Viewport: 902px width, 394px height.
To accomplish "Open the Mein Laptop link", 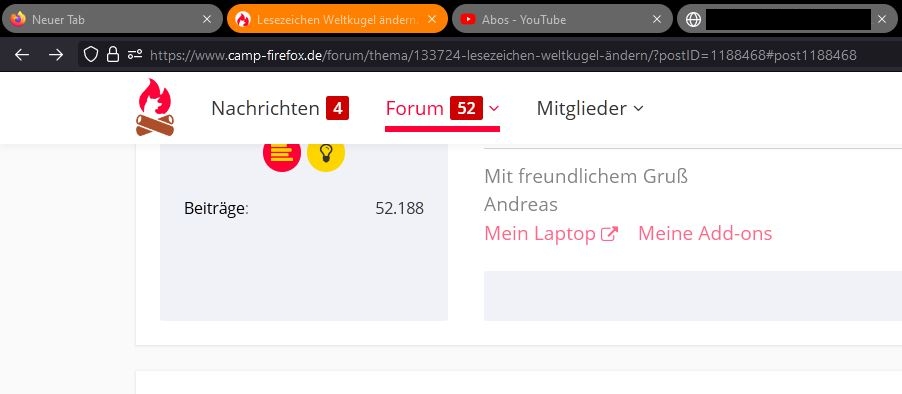I will (x=540, y=234).
